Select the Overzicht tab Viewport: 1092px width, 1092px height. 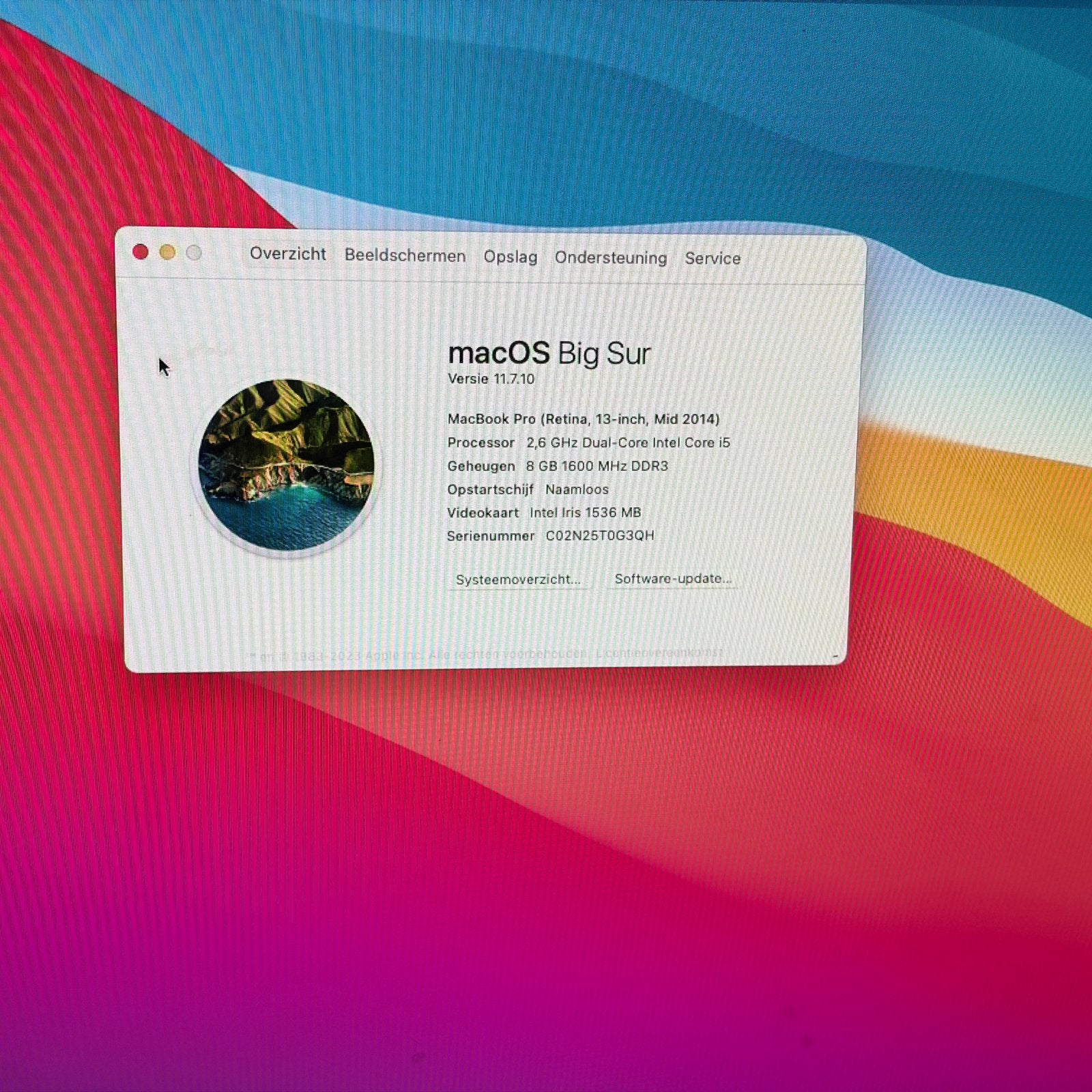[287, 254]
